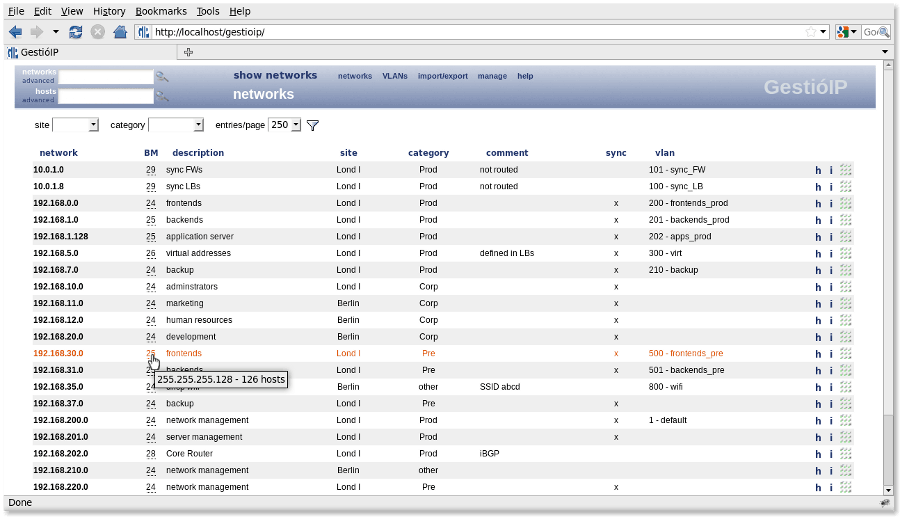This screenshot has height=517, width=900.
Task: Click the grid icon for network 192.168.200.0
Action: 846,421
